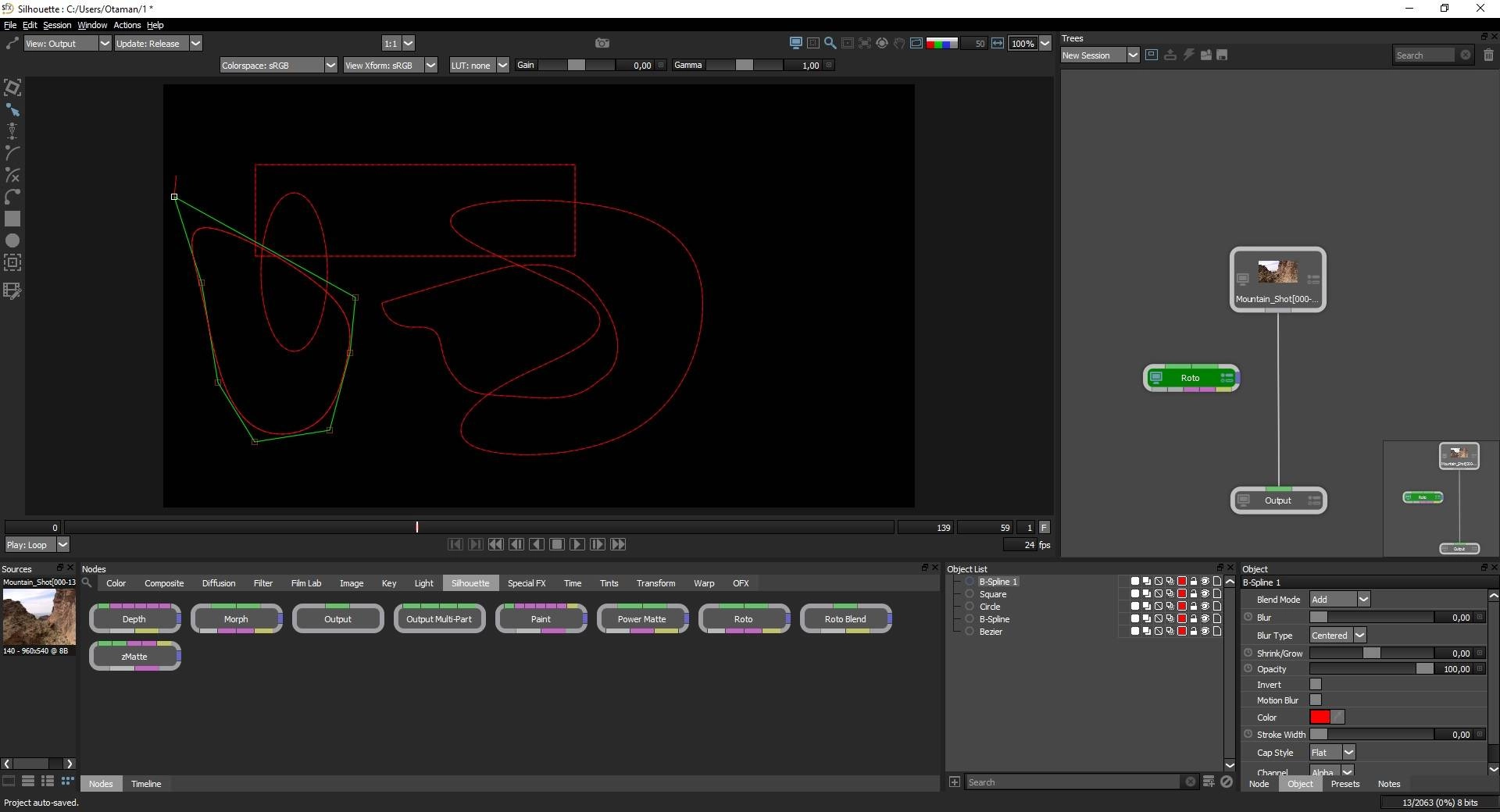The image size is (1500, 812).
Task: Toggle the lock for Circle object
Action: tap(1194, 607)
